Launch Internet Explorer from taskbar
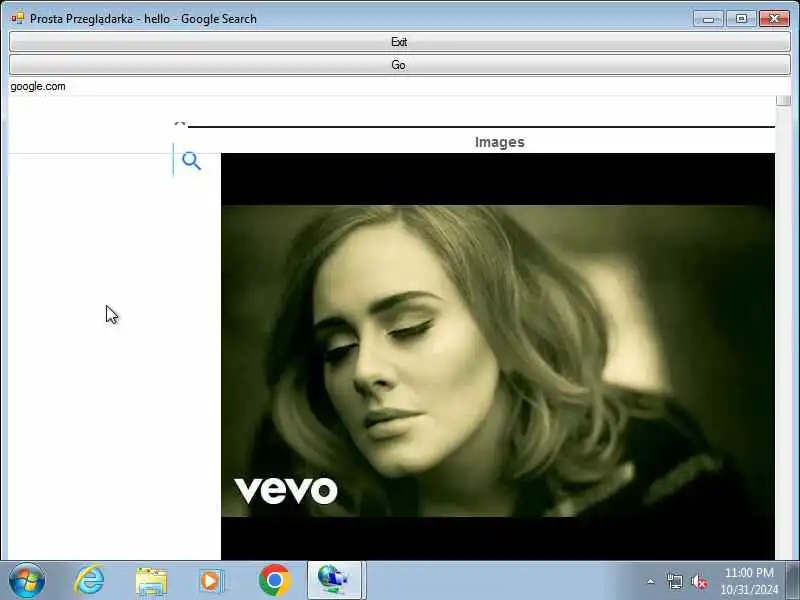 [89, 580]
